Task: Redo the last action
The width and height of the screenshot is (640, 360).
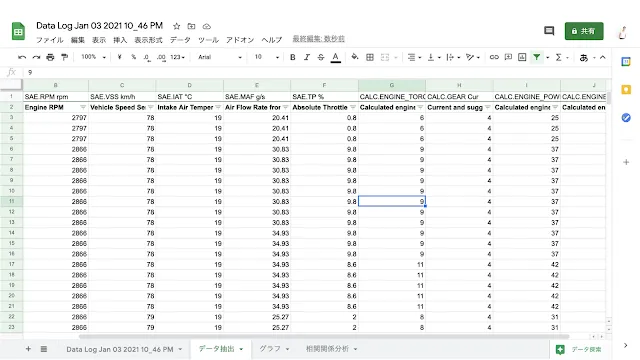Action: click(x=36, y=57)
